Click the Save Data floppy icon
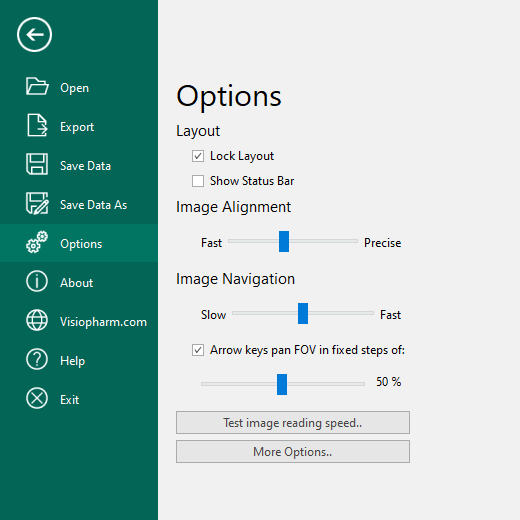Viewport: 520px width, 520px height. click(x=37, y=164)
